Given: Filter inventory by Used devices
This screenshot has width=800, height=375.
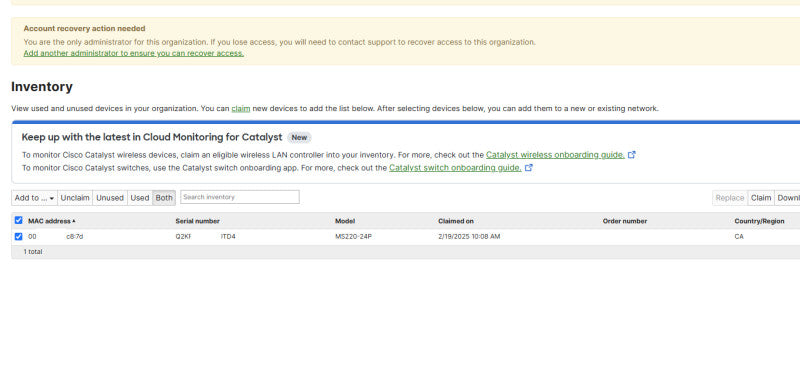Looking at the screenshot, I should [140, 198].
